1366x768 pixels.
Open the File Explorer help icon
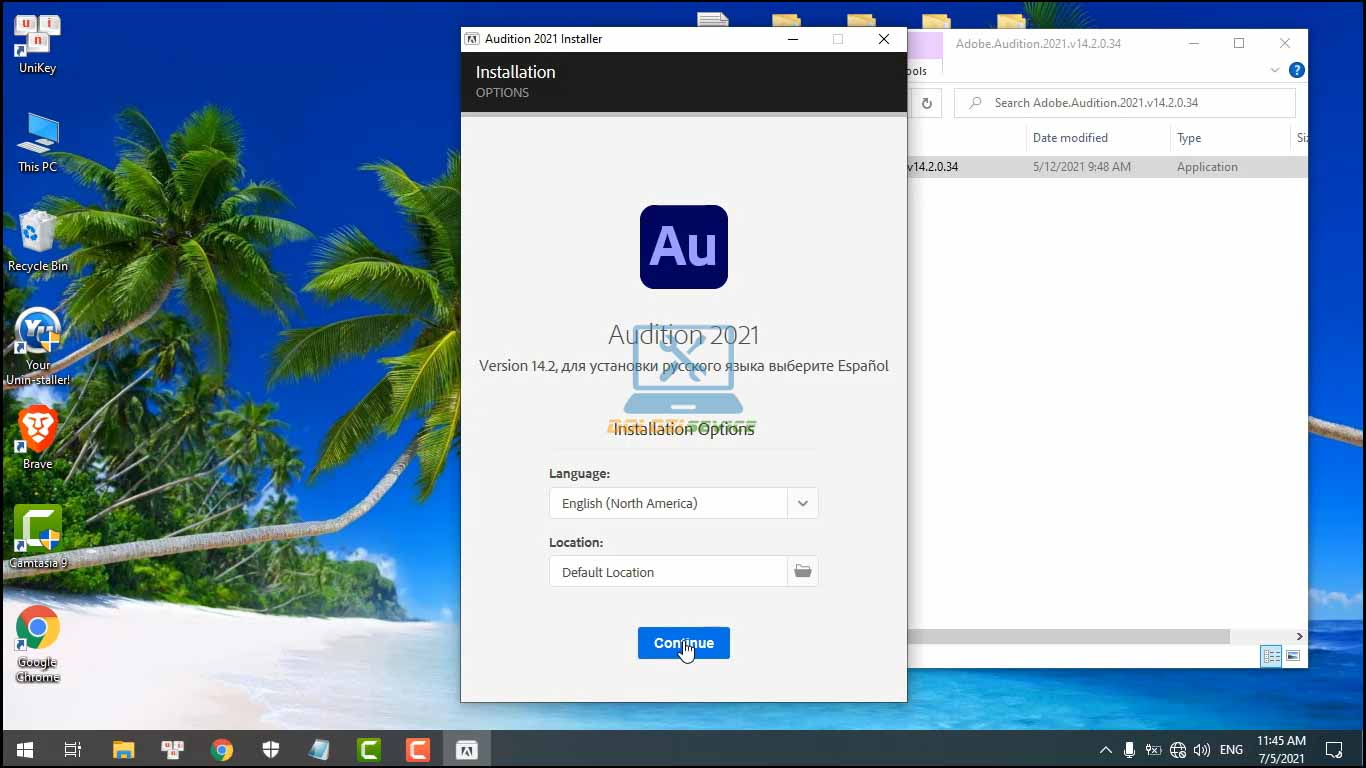[1296, 70]
